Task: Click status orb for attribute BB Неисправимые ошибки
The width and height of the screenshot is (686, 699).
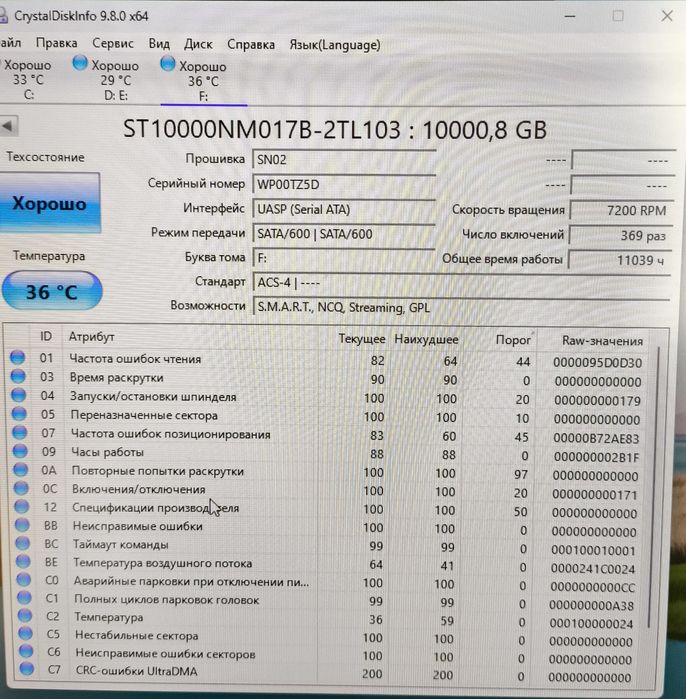Action: pyautogui.click(x=22, y=525)
